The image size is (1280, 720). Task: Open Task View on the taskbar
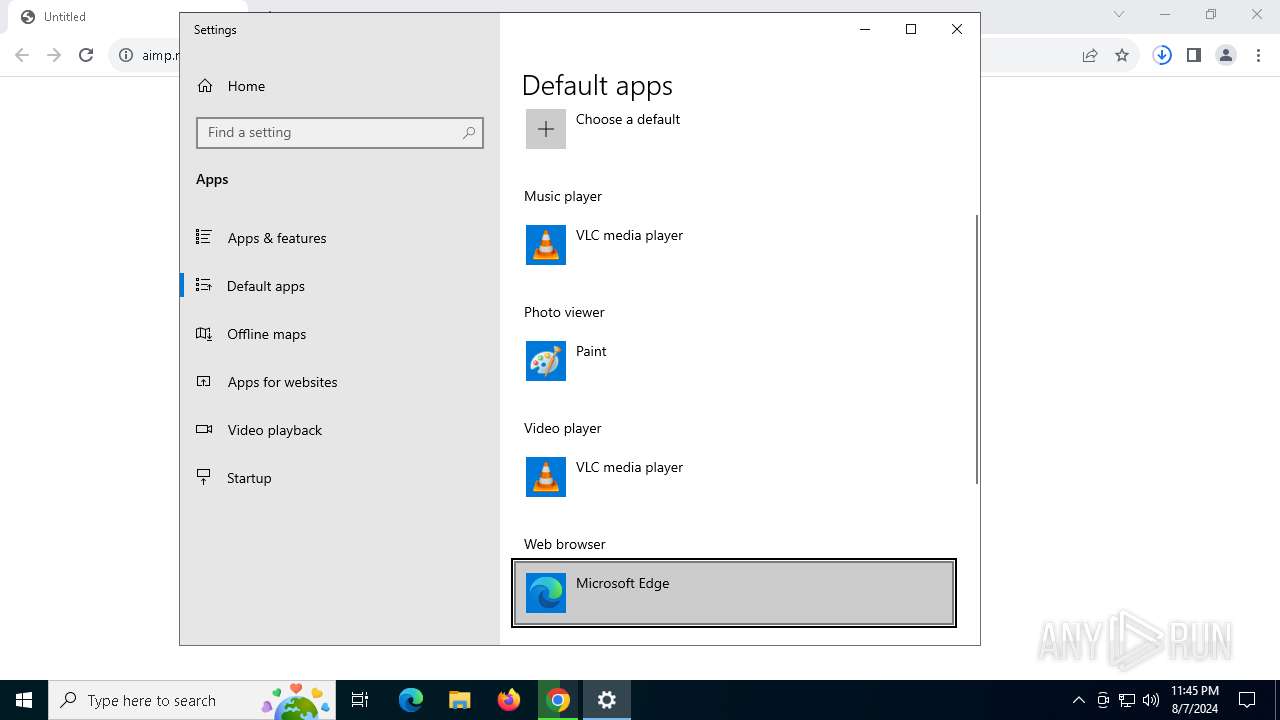click(360, 700)
